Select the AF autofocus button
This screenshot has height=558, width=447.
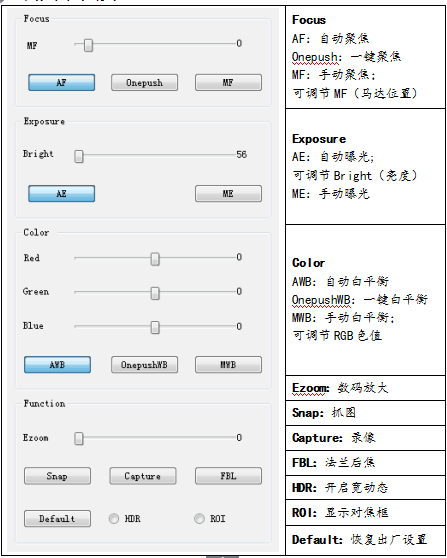pos(62,83)
